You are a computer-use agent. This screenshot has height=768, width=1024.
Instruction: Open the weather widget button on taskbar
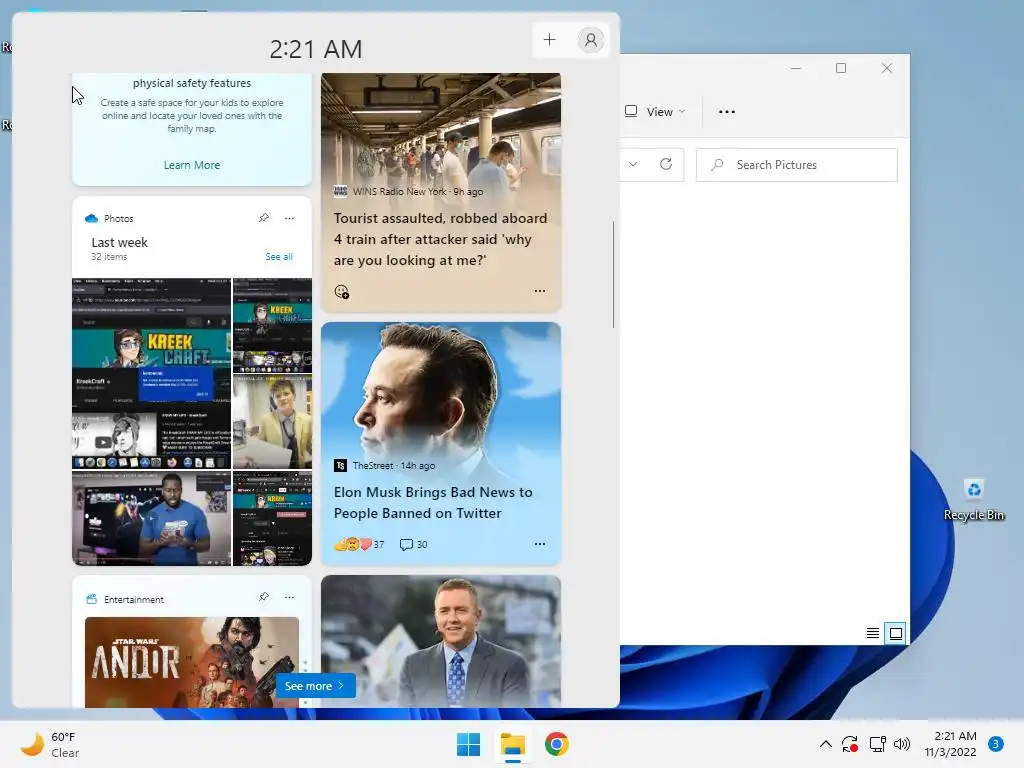[x=50, y=744]
